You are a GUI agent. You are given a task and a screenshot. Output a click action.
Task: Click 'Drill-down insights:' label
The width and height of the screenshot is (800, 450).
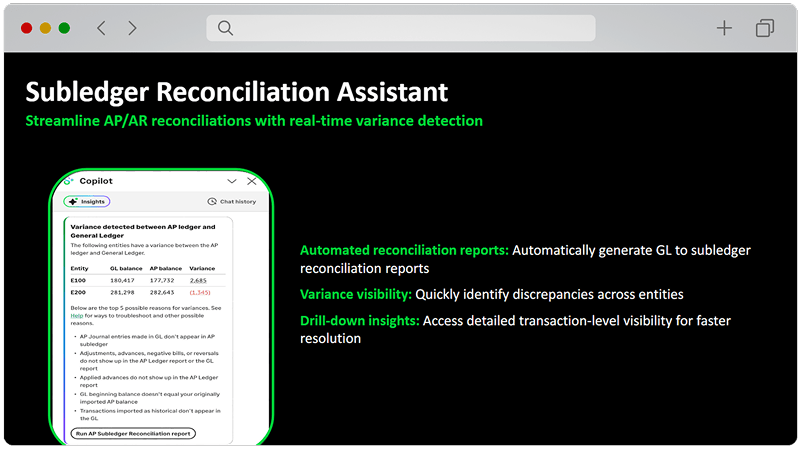360,321
